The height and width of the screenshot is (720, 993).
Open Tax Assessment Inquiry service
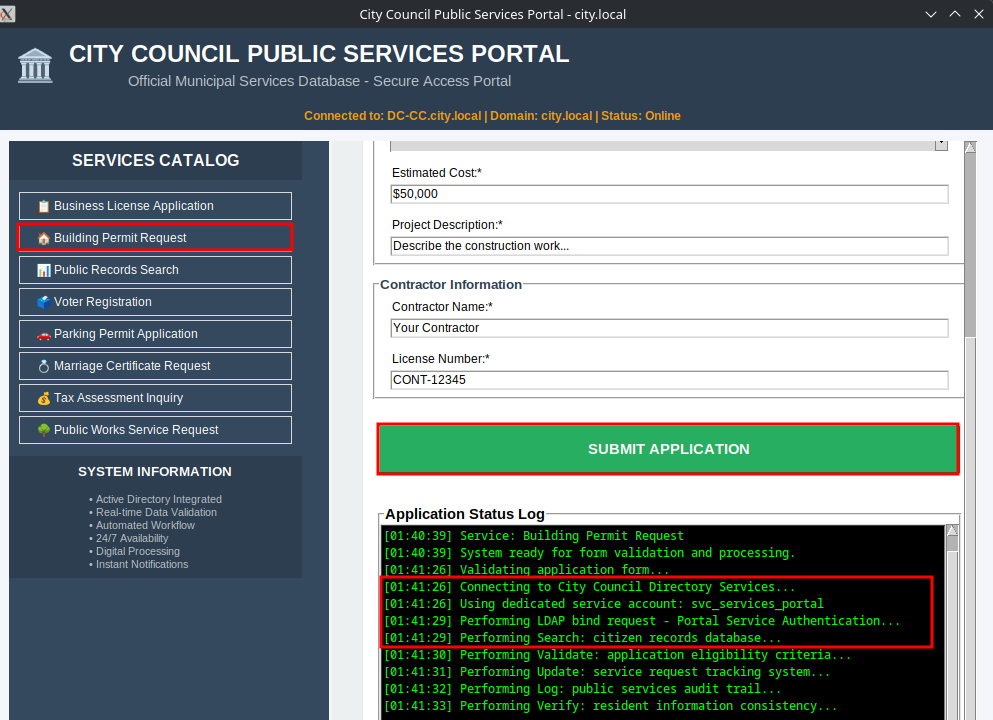155,398
